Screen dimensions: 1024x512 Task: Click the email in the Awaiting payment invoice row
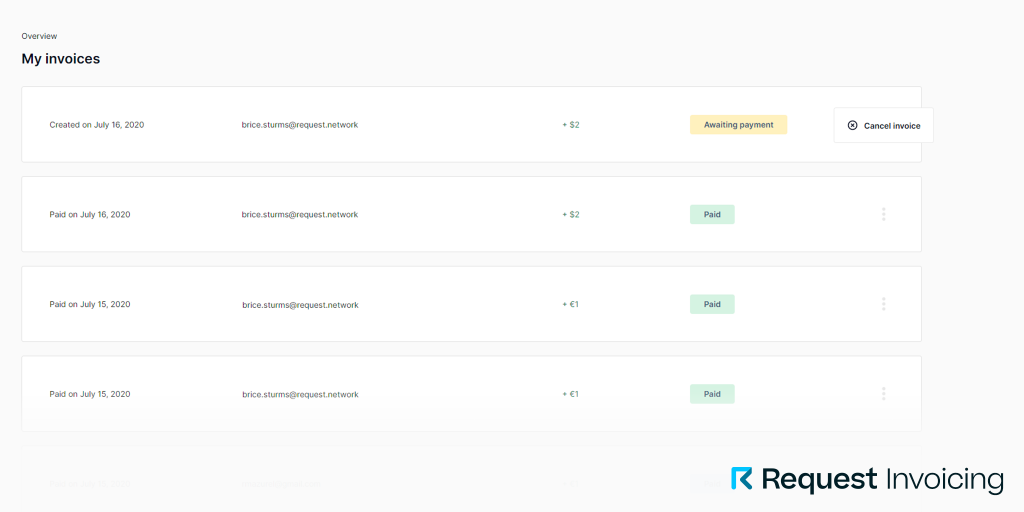[x=300, y=125]
